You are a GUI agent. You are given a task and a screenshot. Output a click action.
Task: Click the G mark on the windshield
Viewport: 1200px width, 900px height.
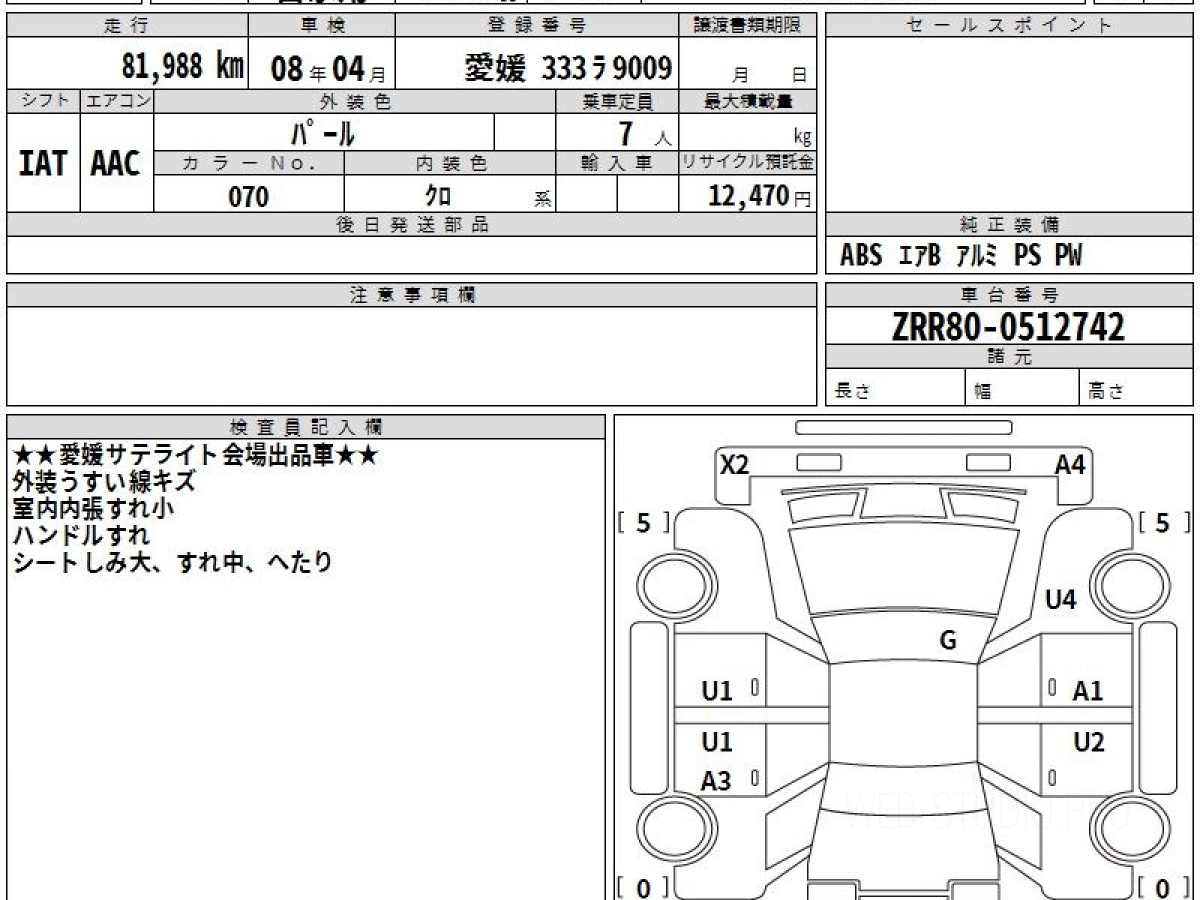(x=948, y=641)
